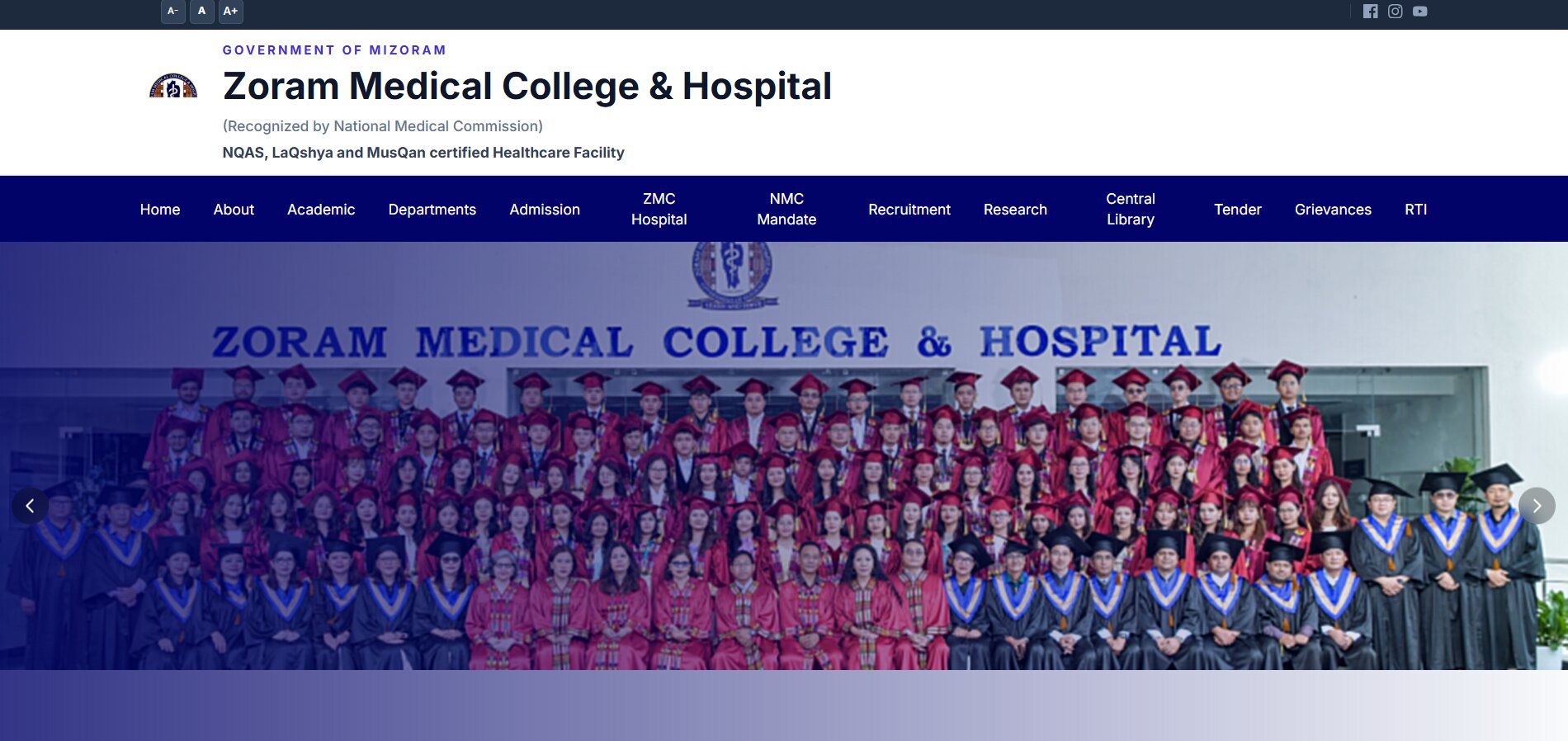Open the Departments menu item
The image size is (1568, 741).
(432, 210)
